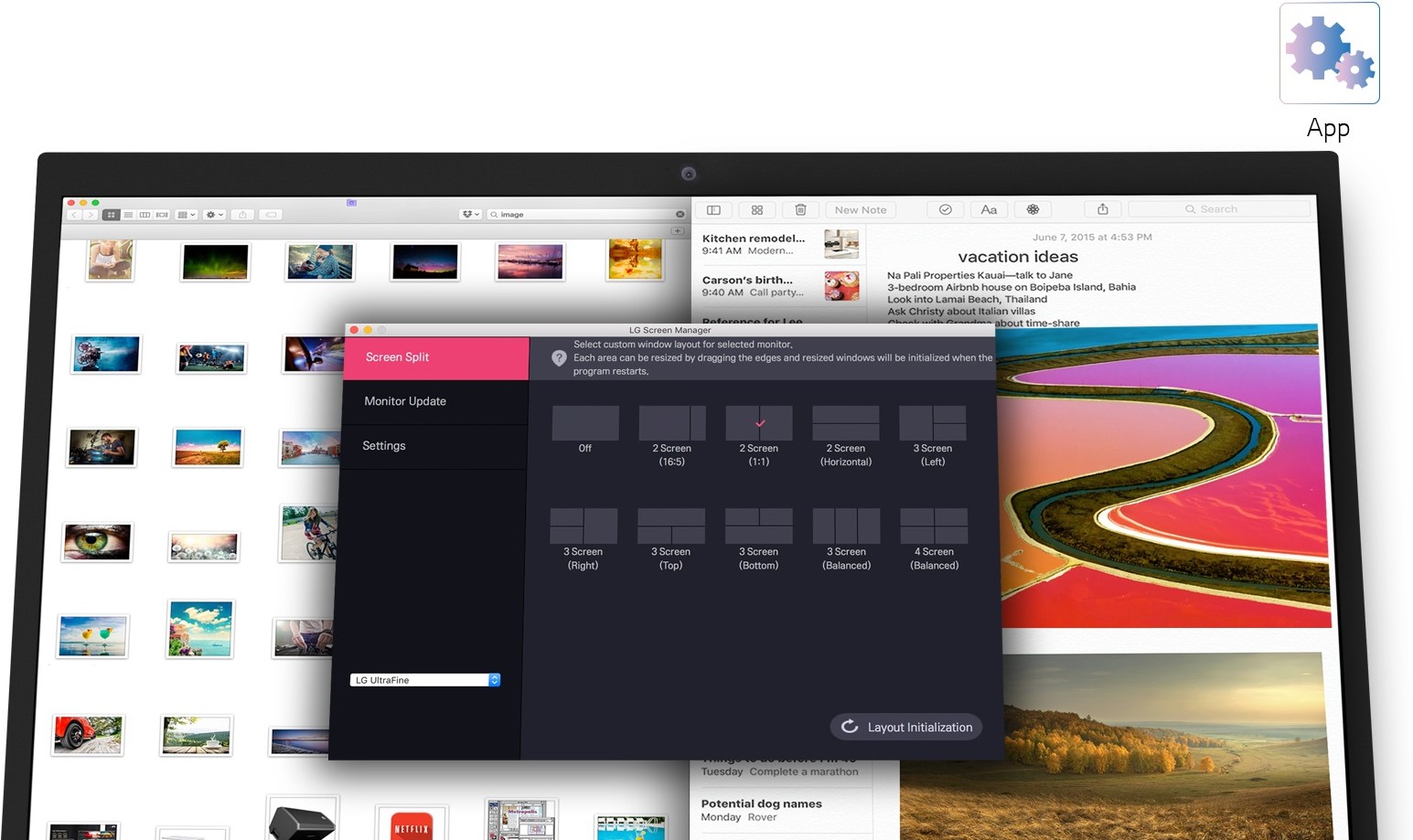Open the Carson's birth... note
The width and height of the screenshot is (1413, 840).
click(779, 286)
